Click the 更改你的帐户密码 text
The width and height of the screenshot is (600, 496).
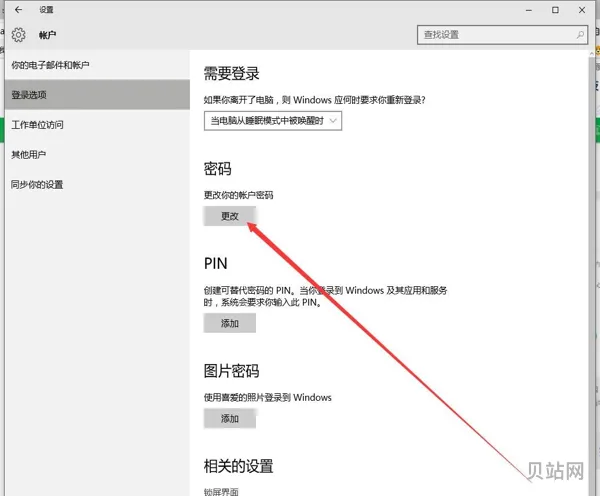pos(238,195)
